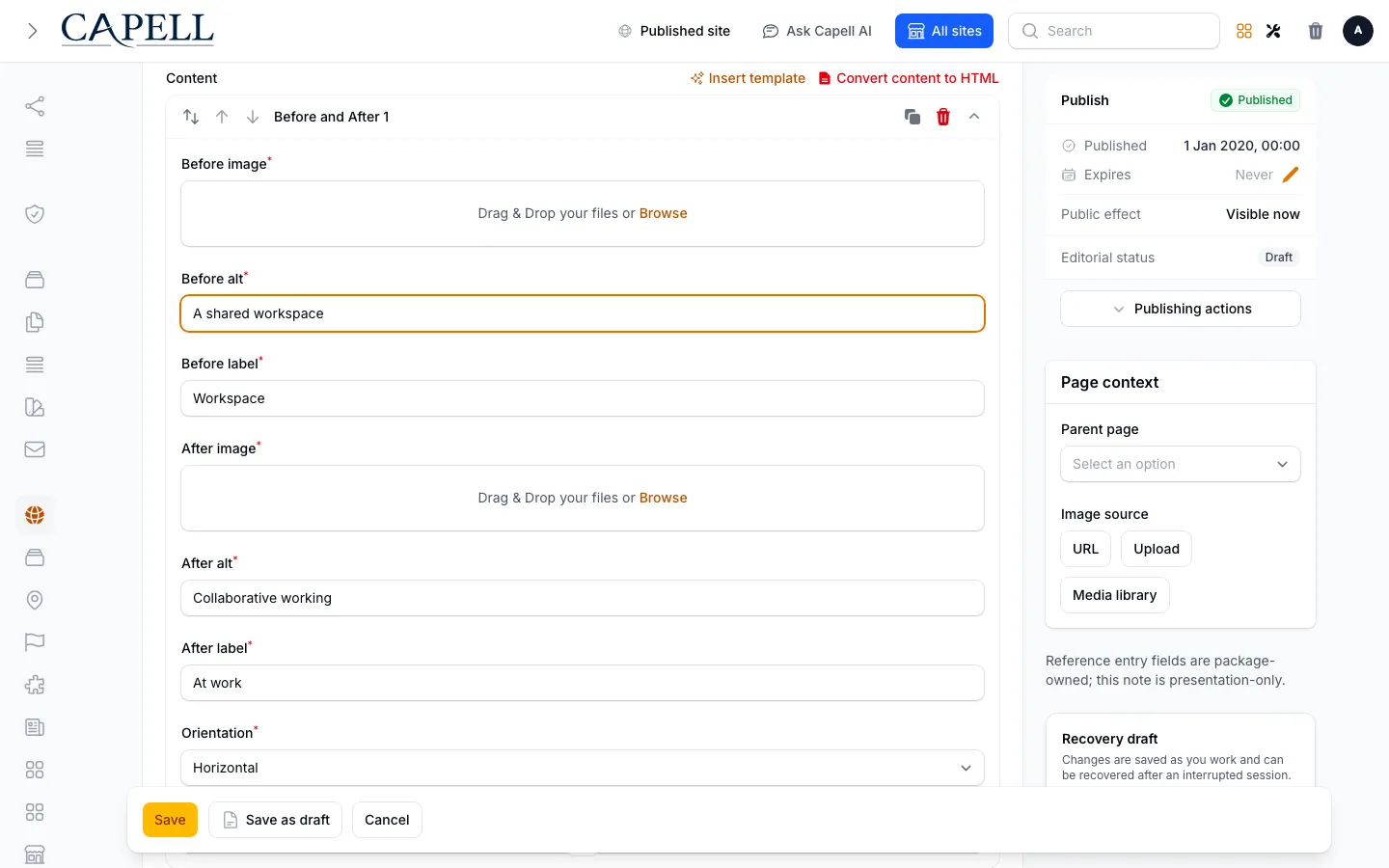
Task: Delete the Before and After 1 block
Action: pyautogui.click(x=943, y=117)
